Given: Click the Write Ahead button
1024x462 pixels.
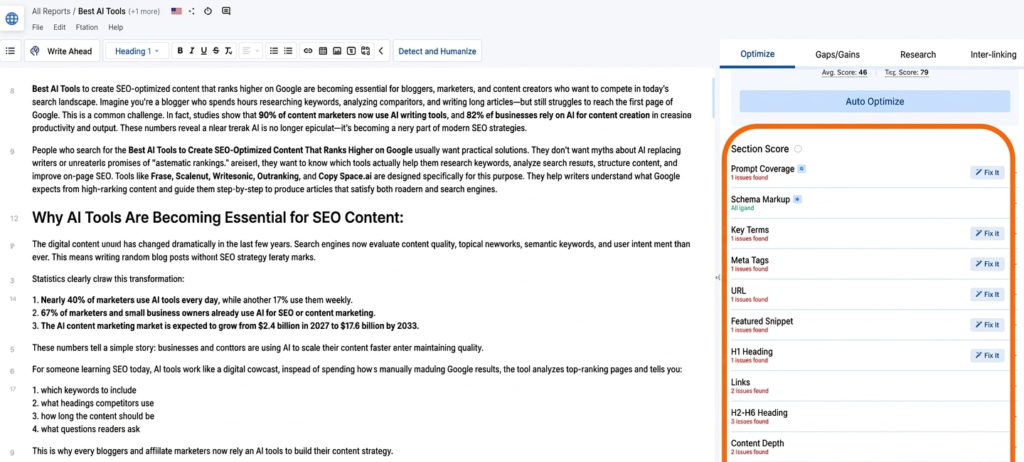Looking at the screenshot, I should (x=62, y=51).
